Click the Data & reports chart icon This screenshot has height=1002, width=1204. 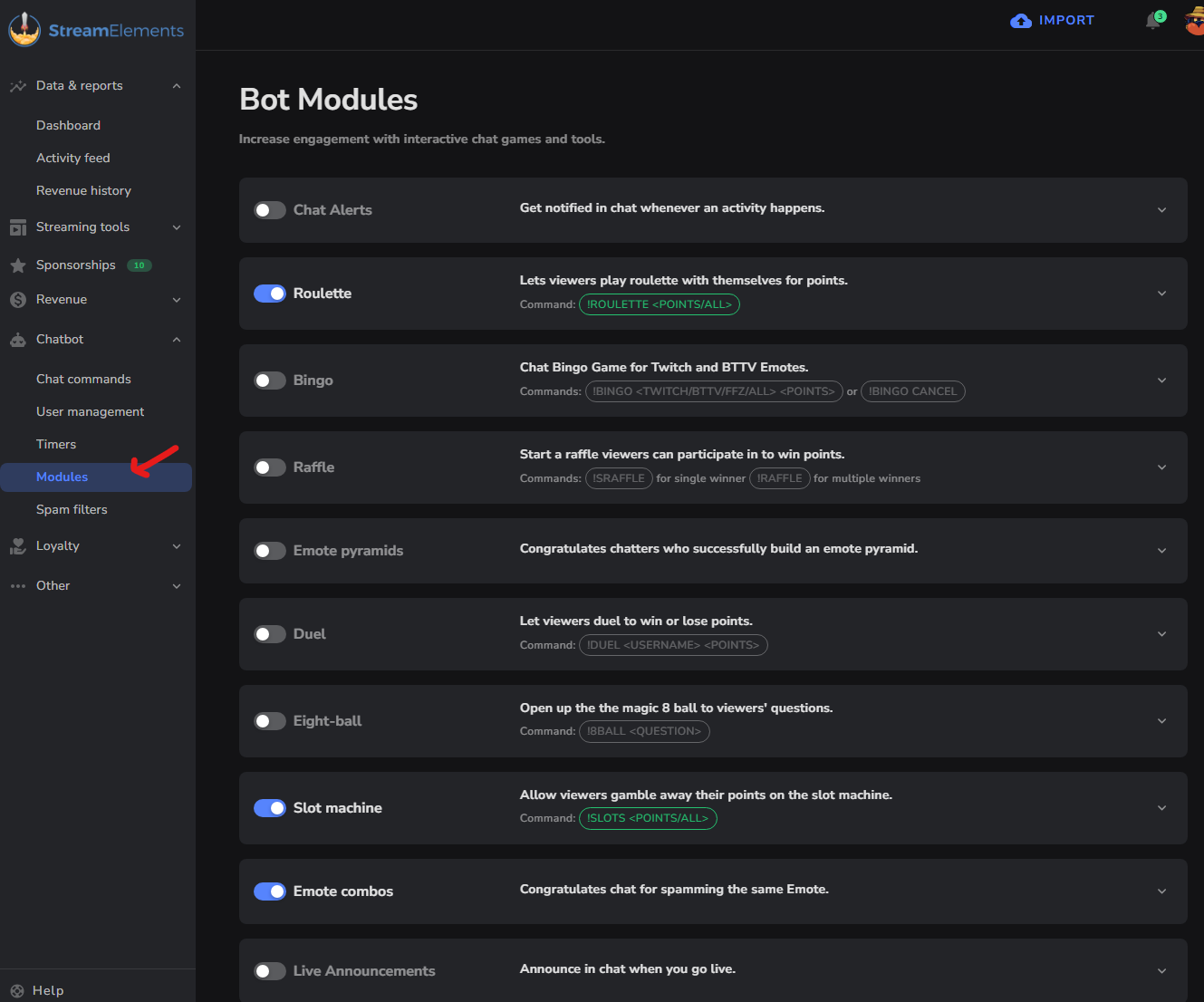pyautogui.click(x=17, y=86)
